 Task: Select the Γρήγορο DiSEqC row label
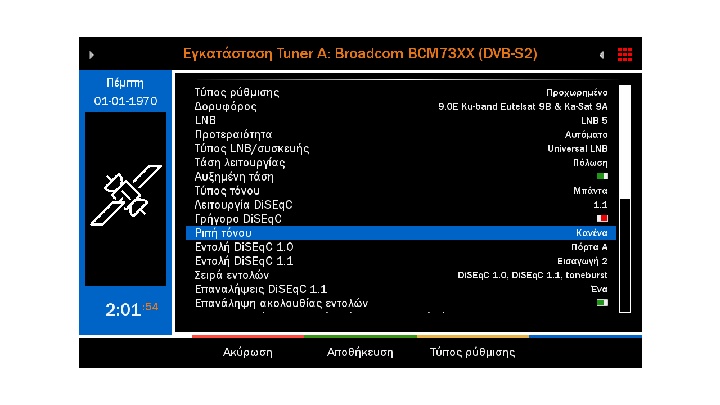(x=238, y=219)
